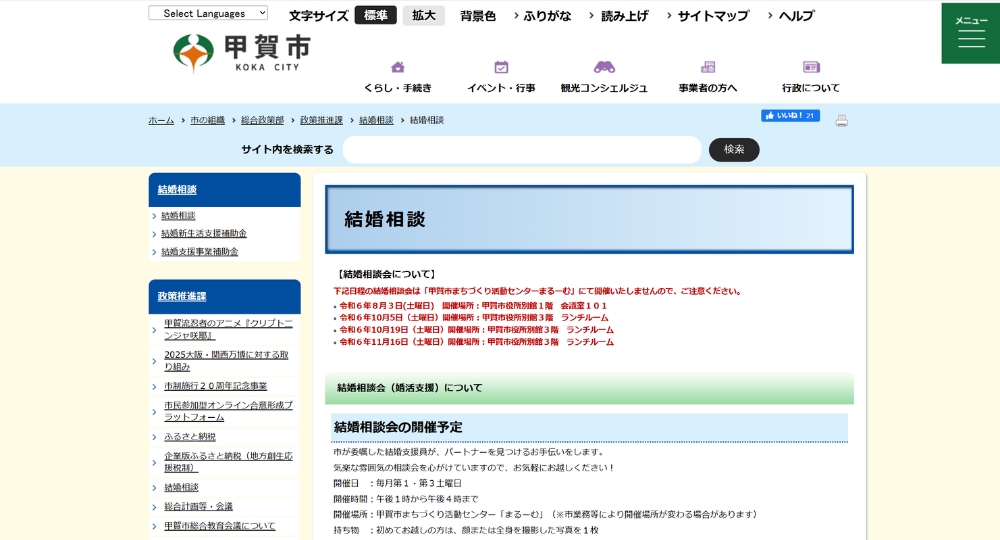
Task: Click the printer icon
Action: [x=842, y=120]
